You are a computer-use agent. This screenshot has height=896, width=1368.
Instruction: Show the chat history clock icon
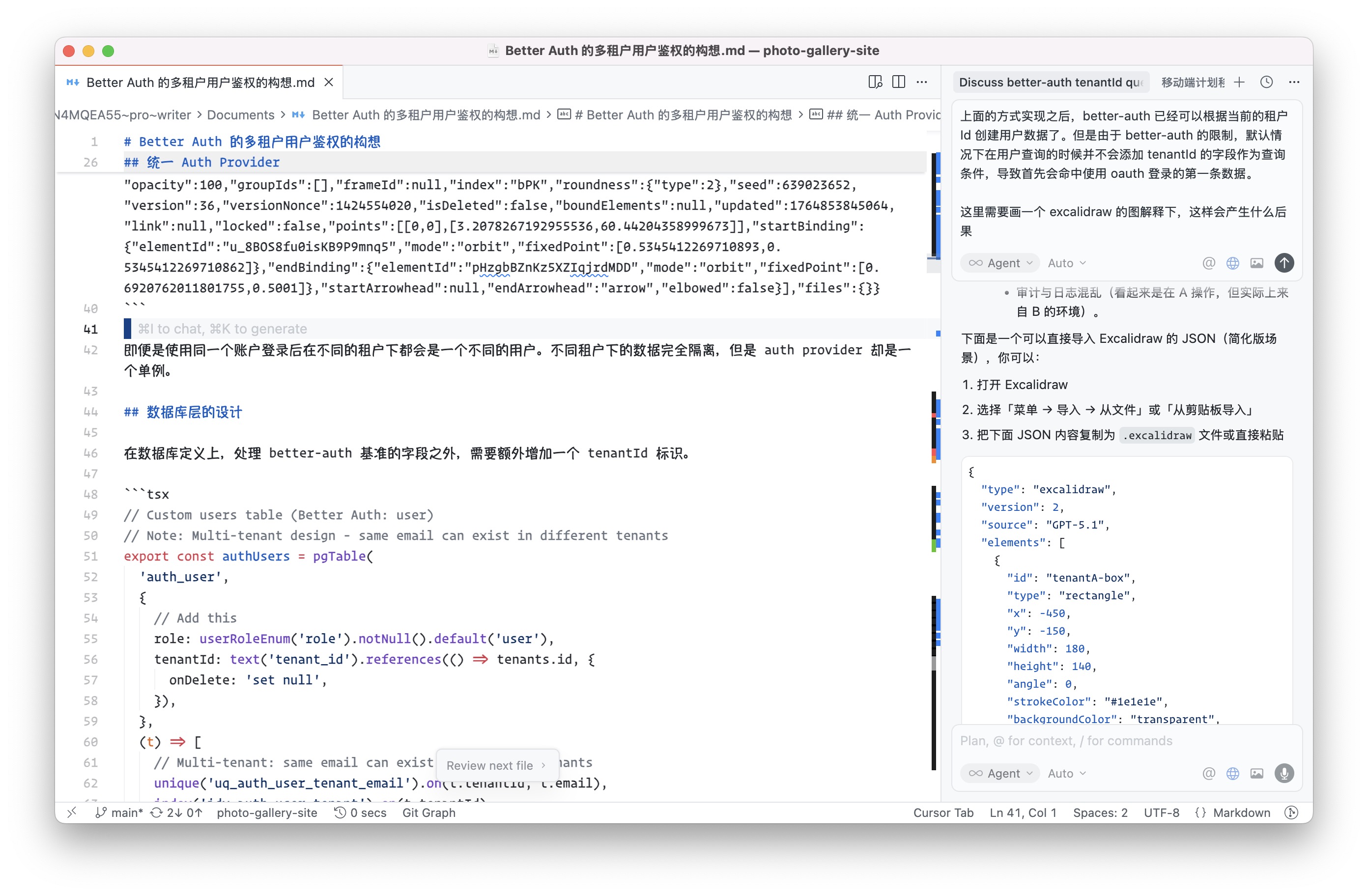[1266, 82]
